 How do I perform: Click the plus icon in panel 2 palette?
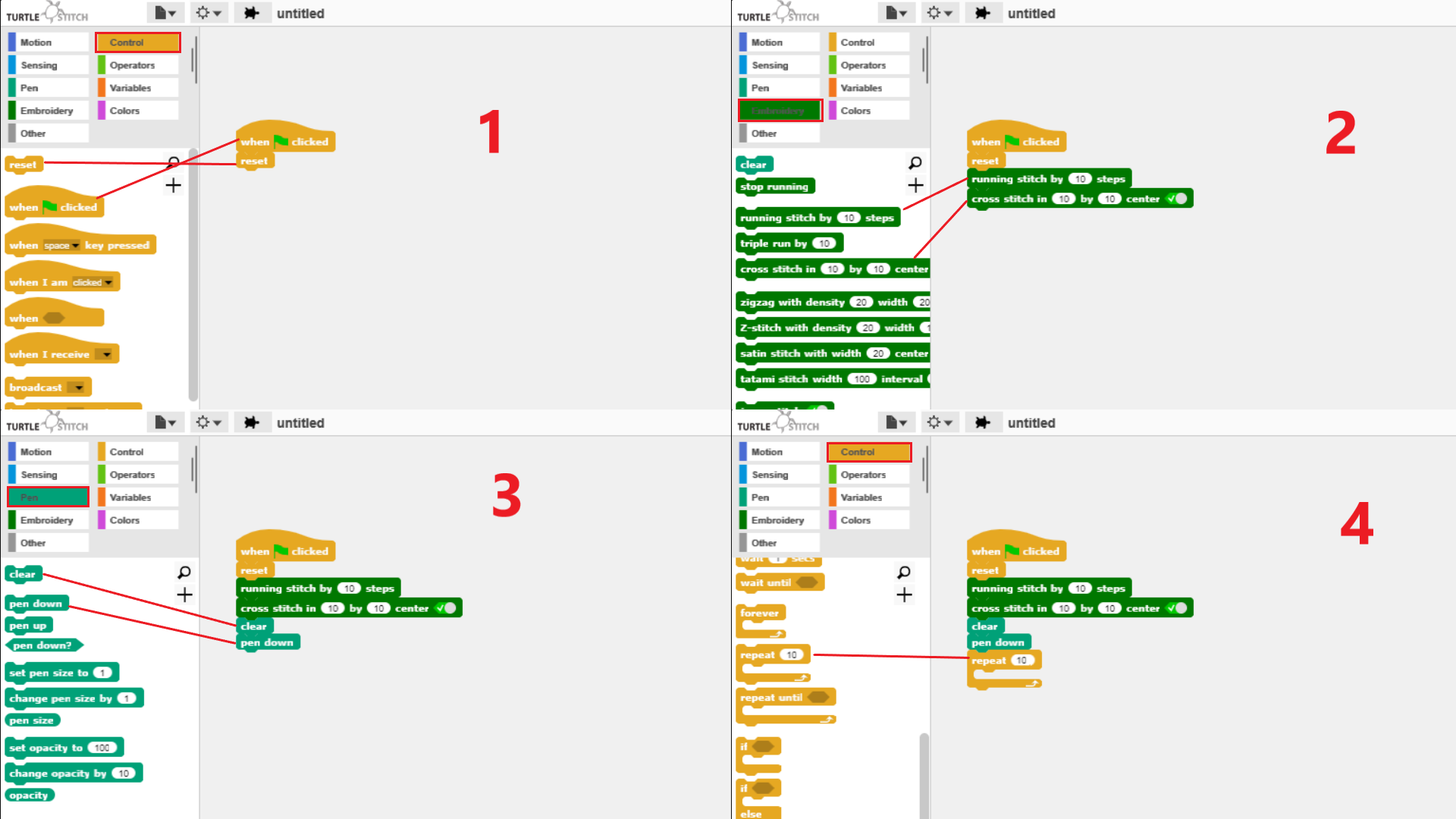[x=915, y=185]
